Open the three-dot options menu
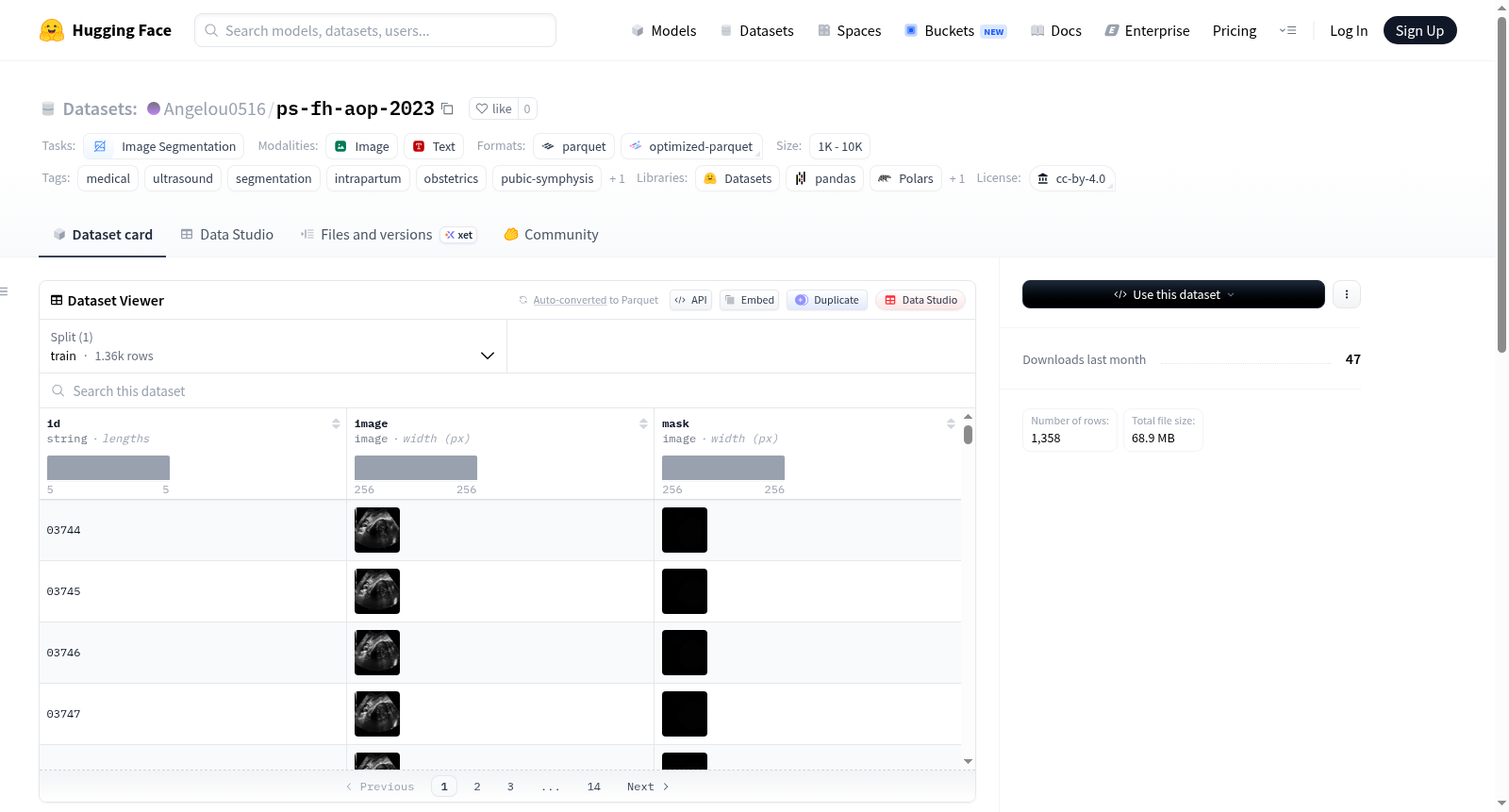Screen dimensions: 1509x812 (1347, 294)
